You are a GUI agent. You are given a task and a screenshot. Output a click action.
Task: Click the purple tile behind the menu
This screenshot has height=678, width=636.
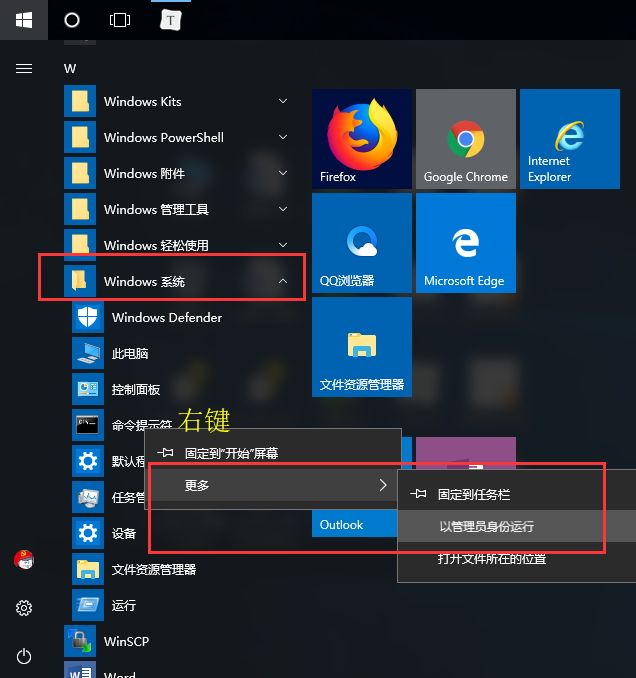pyautogui.click(x=466, y=452)
